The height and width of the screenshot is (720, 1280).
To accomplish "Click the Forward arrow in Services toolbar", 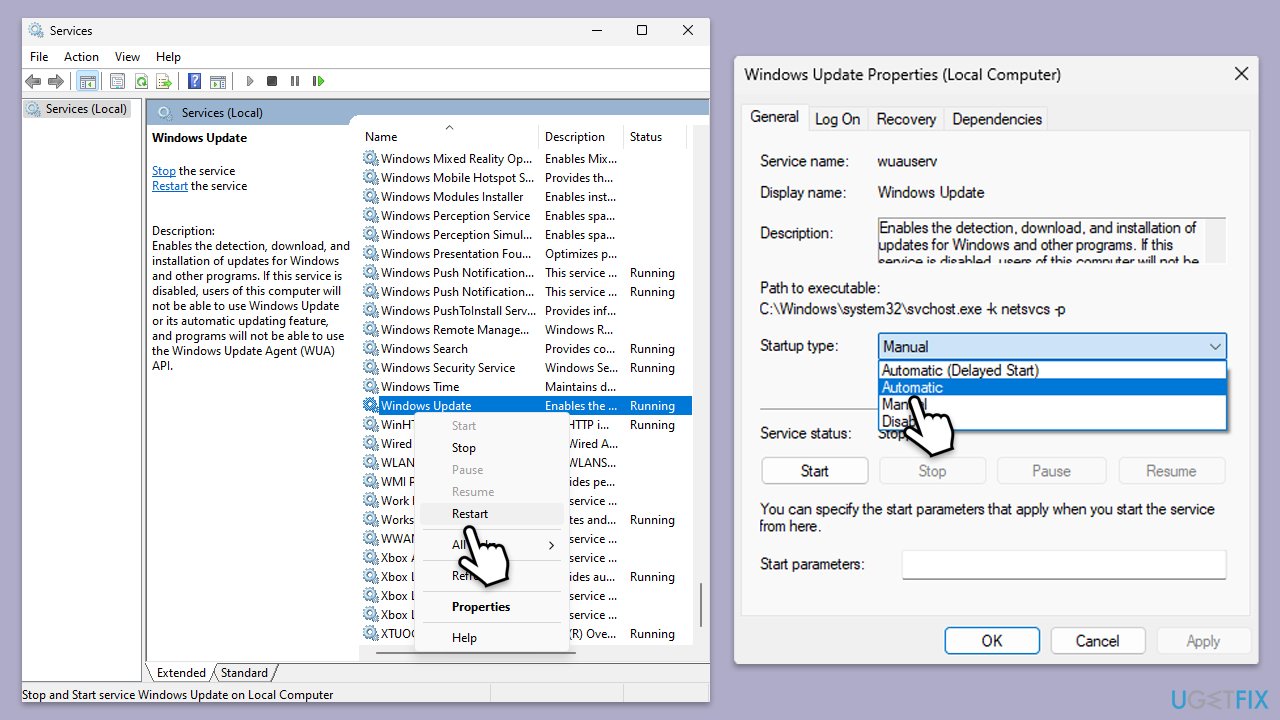I will (x=56, y=81).
